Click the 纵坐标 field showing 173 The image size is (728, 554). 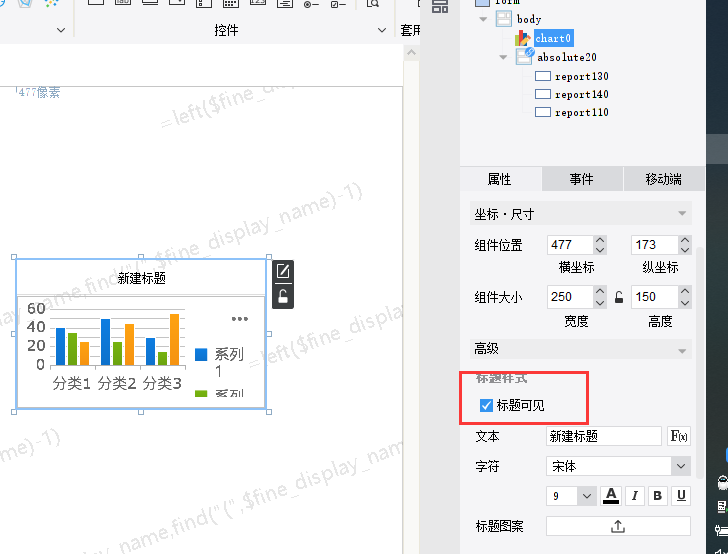(x=655, y=245)
